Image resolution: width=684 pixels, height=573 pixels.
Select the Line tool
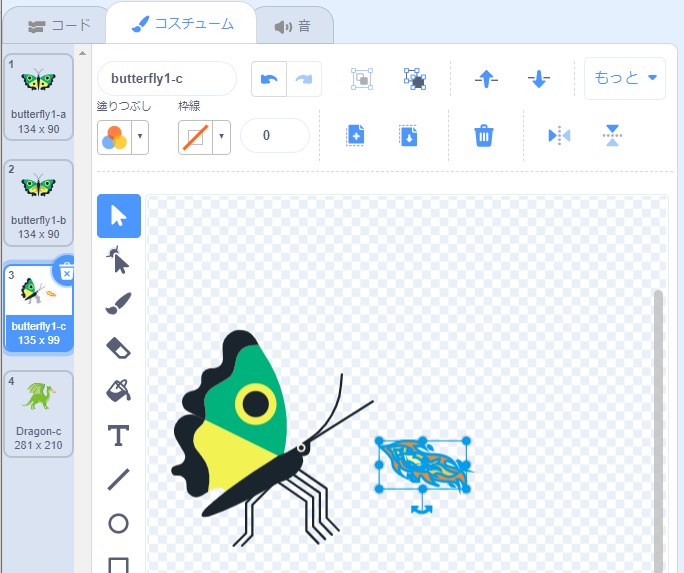click(119, 479)
